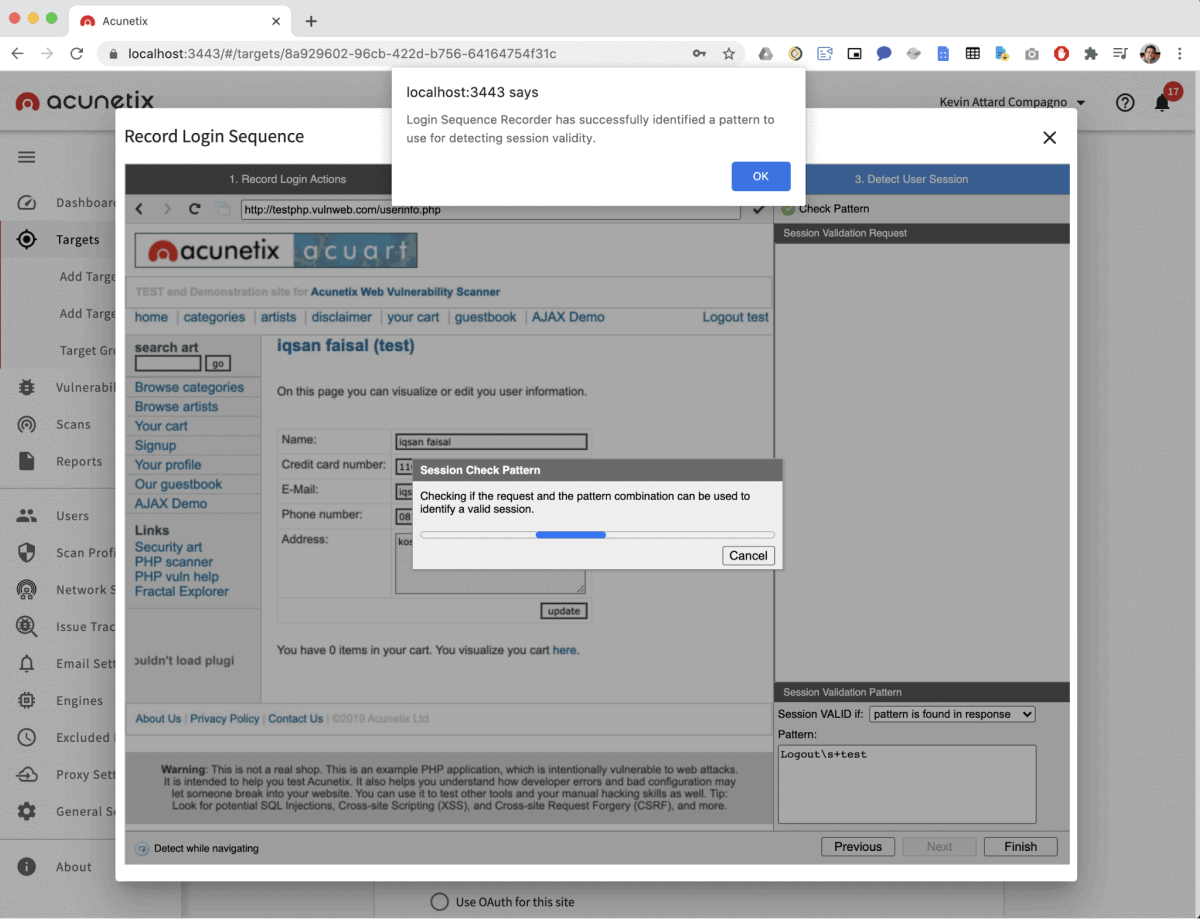Screen dimensions: 1200x919
Task: Open the categories nav link
Action: pyautogui.click(x=214, y=317)
